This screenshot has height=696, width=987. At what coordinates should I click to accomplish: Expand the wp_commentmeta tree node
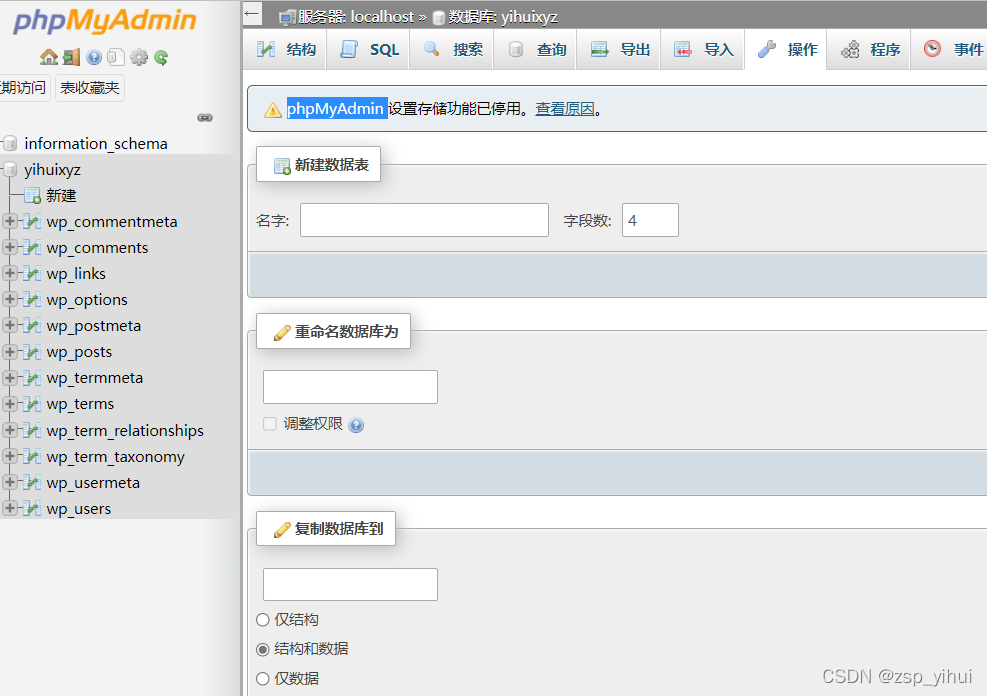click(9, 221)
